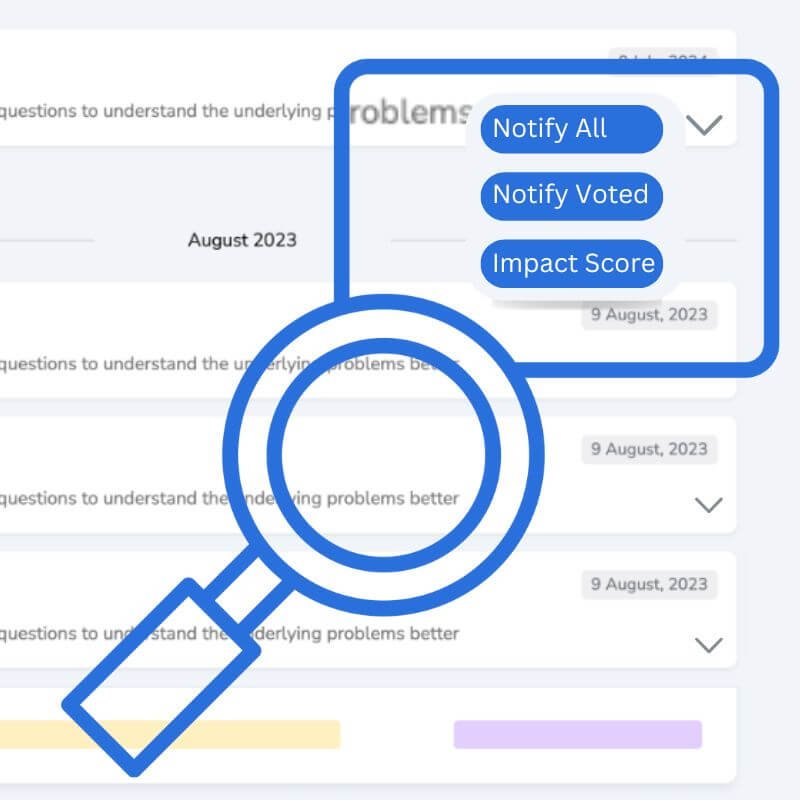Click the August 2023 section divider label
The height and width of the screenshot is (800, 800).
242,240
